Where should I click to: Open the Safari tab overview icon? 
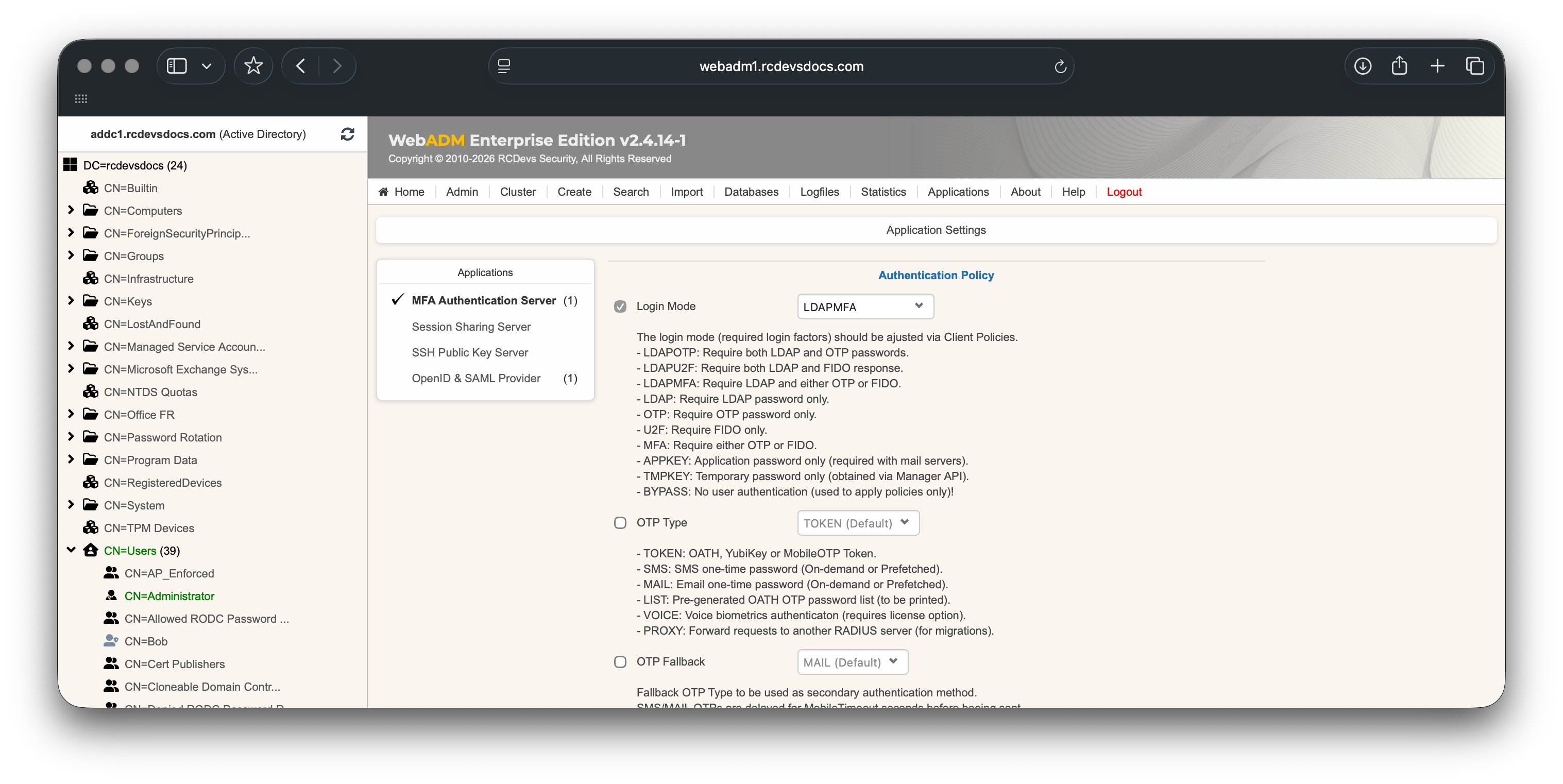point(1475,66)
